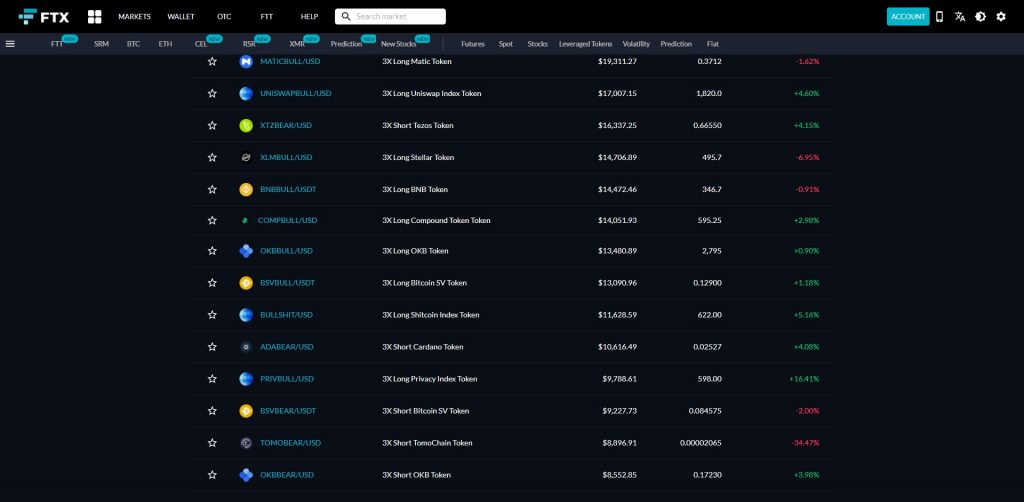Open the WALLET menu
The image size is (1024, 502).
(181, 17)
